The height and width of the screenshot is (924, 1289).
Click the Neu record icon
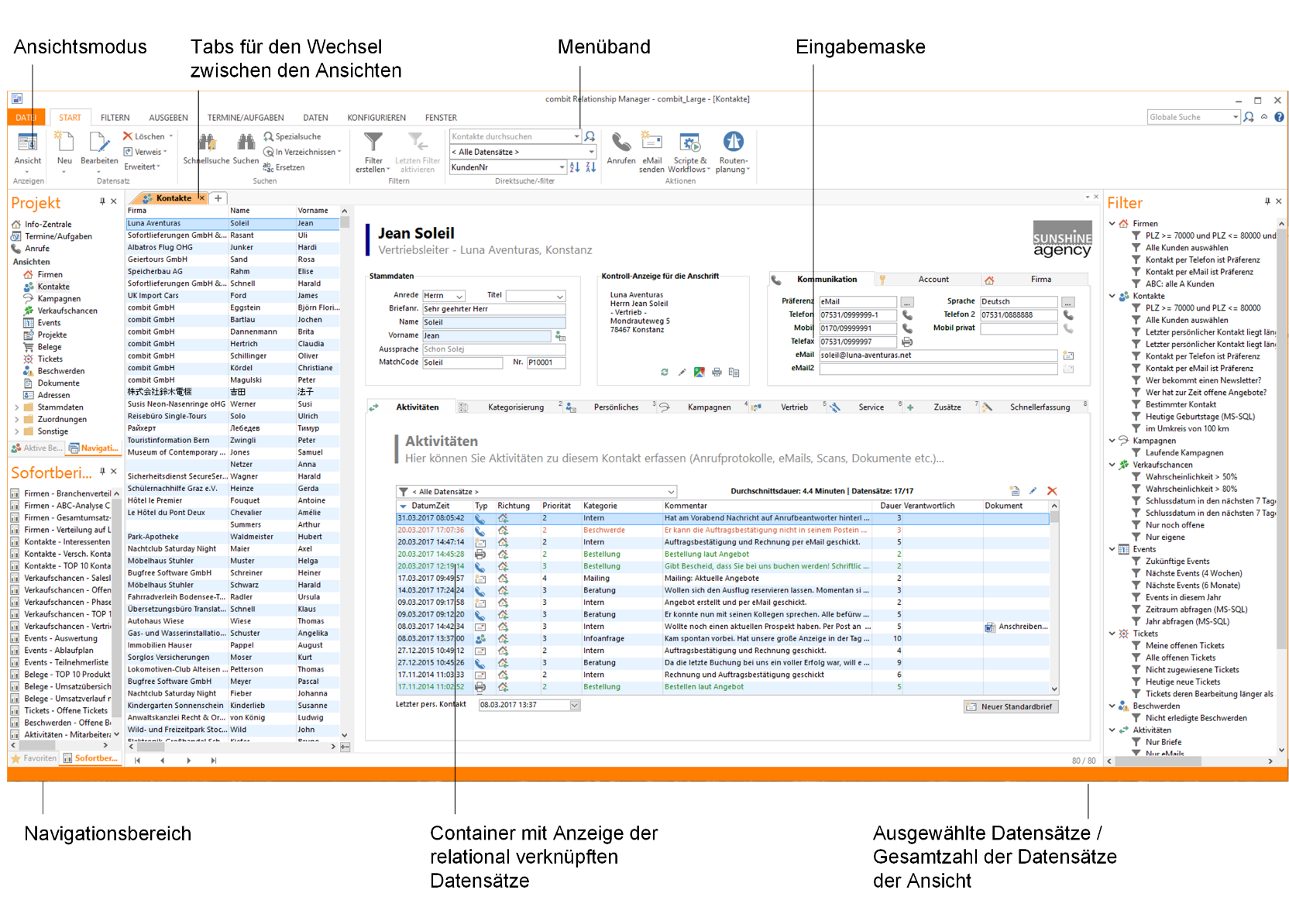point(64,143)
